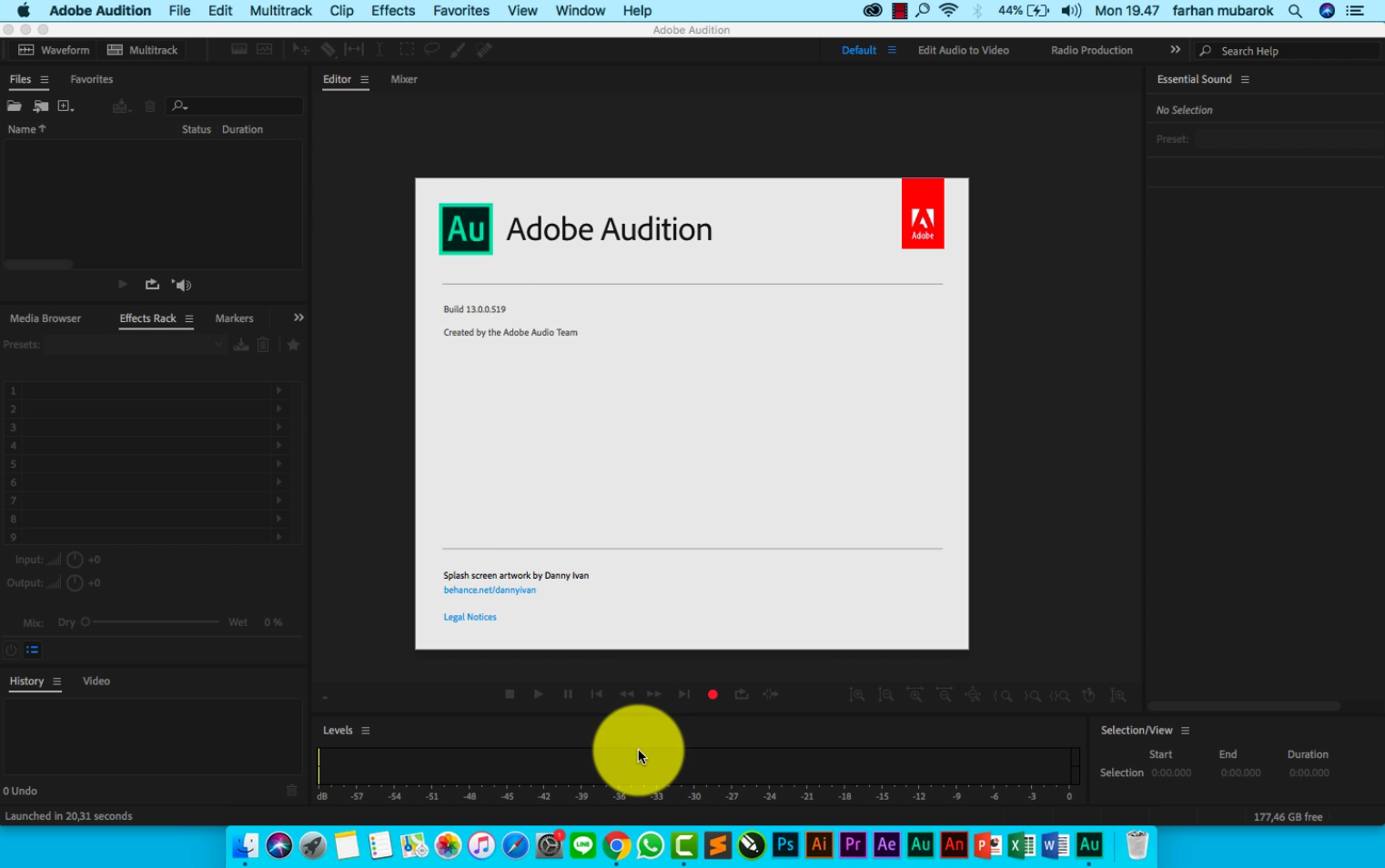Open the History panel menu
This screenshot has height=868, width=1385.
(56, 681)
